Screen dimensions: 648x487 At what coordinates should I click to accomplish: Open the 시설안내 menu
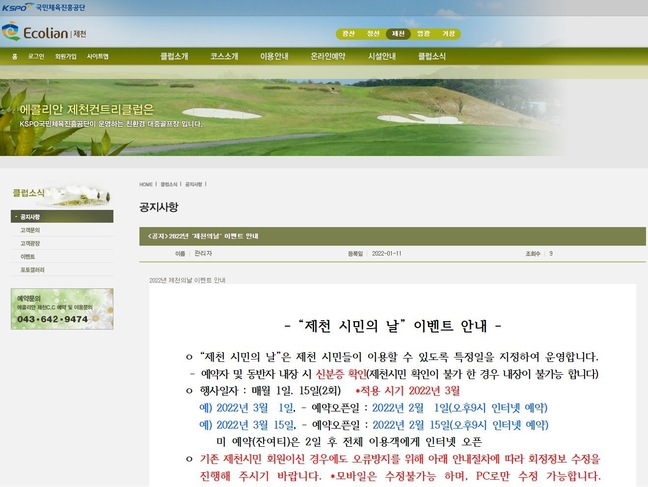pyautogui.click(x=382, y=56)
